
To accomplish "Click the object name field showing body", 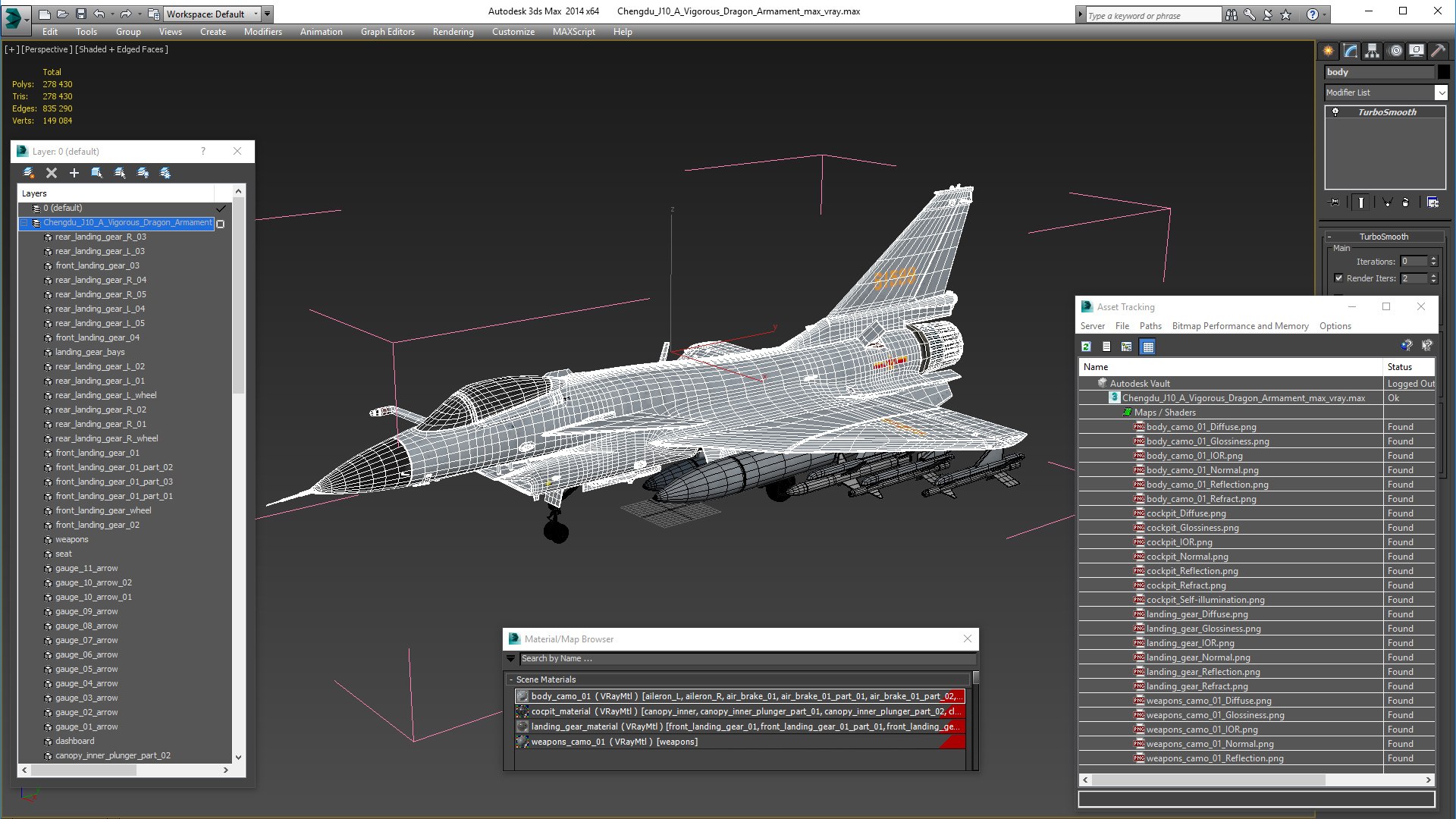I will click(x=1379, y=72).
